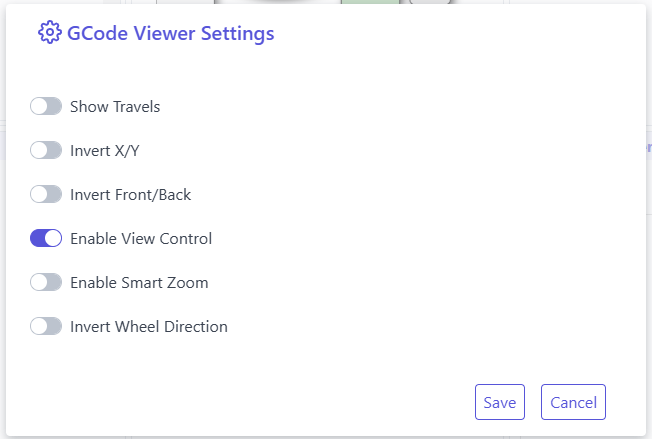Click blank header space right of the dialog title
This screenshot has height=439, width=652.
click(450, 33)
